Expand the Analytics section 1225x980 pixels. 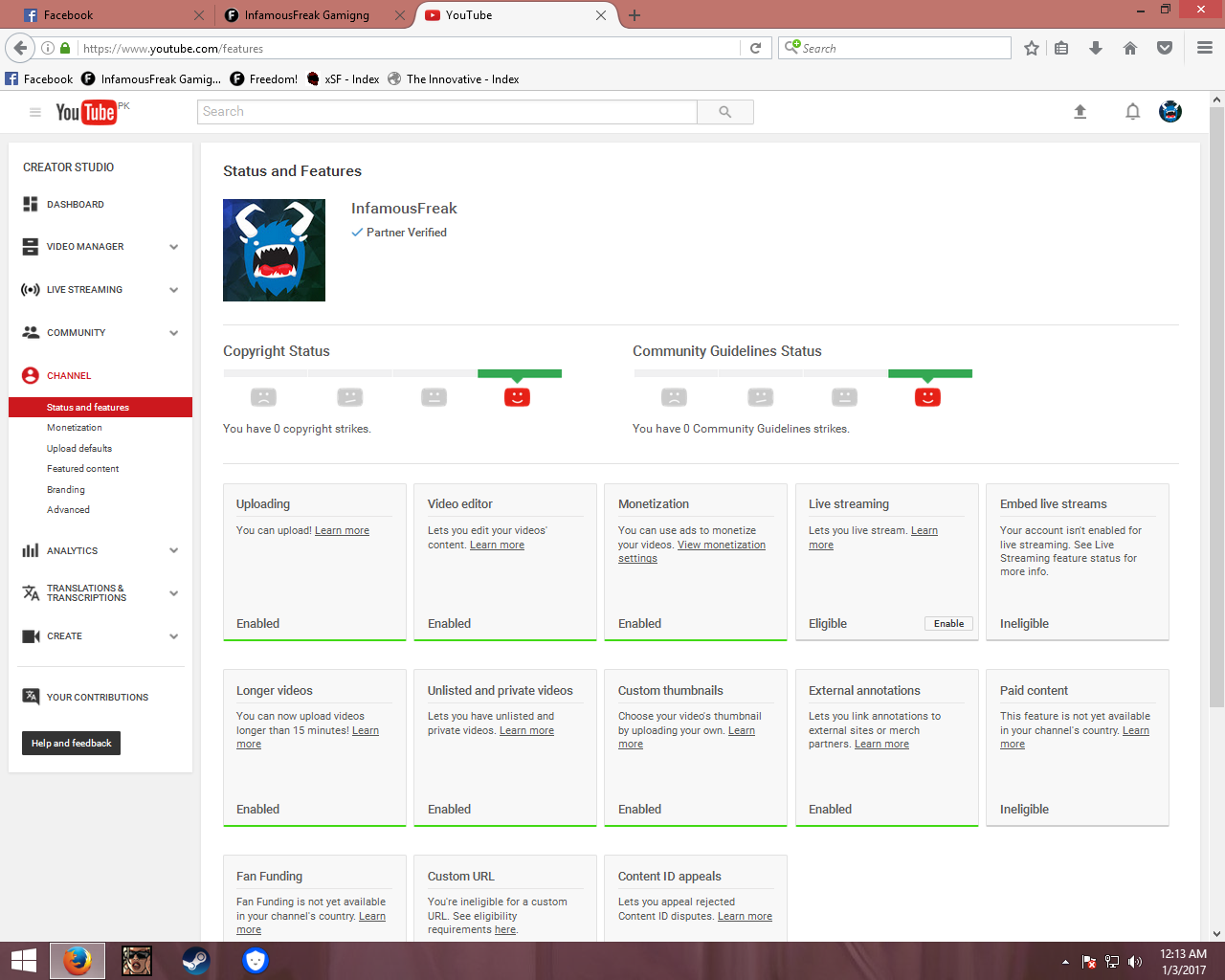click(x=173, y=550)
